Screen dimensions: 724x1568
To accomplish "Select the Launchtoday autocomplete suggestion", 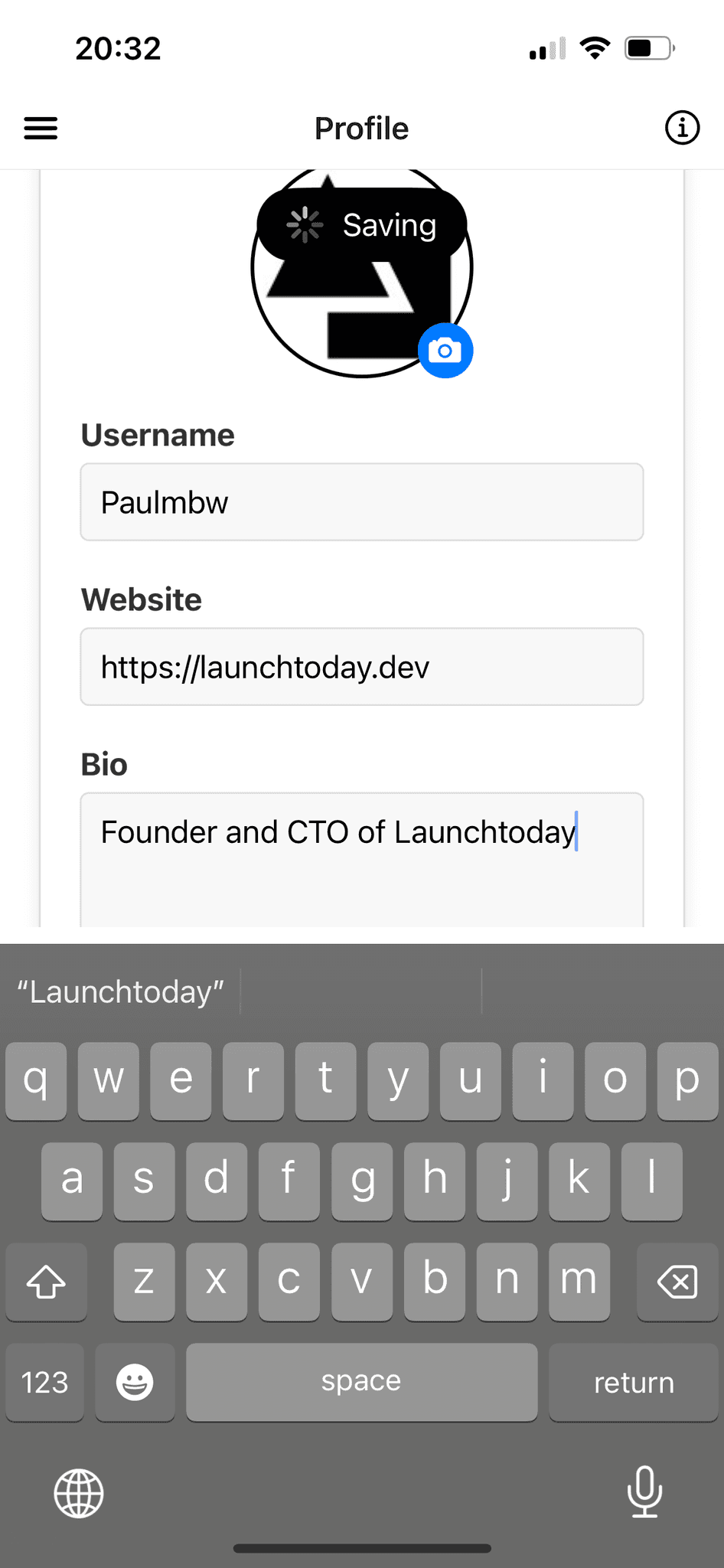I will 119,991.
